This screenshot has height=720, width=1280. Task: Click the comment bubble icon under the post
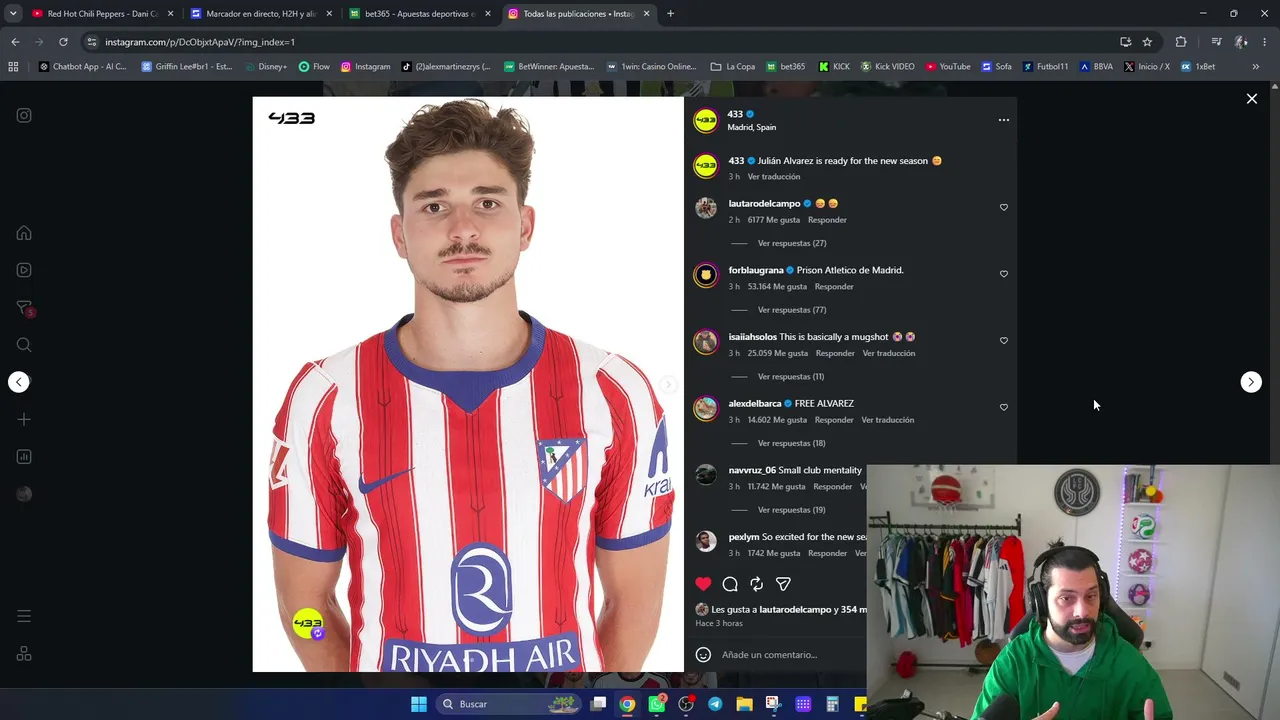[730, 584]
